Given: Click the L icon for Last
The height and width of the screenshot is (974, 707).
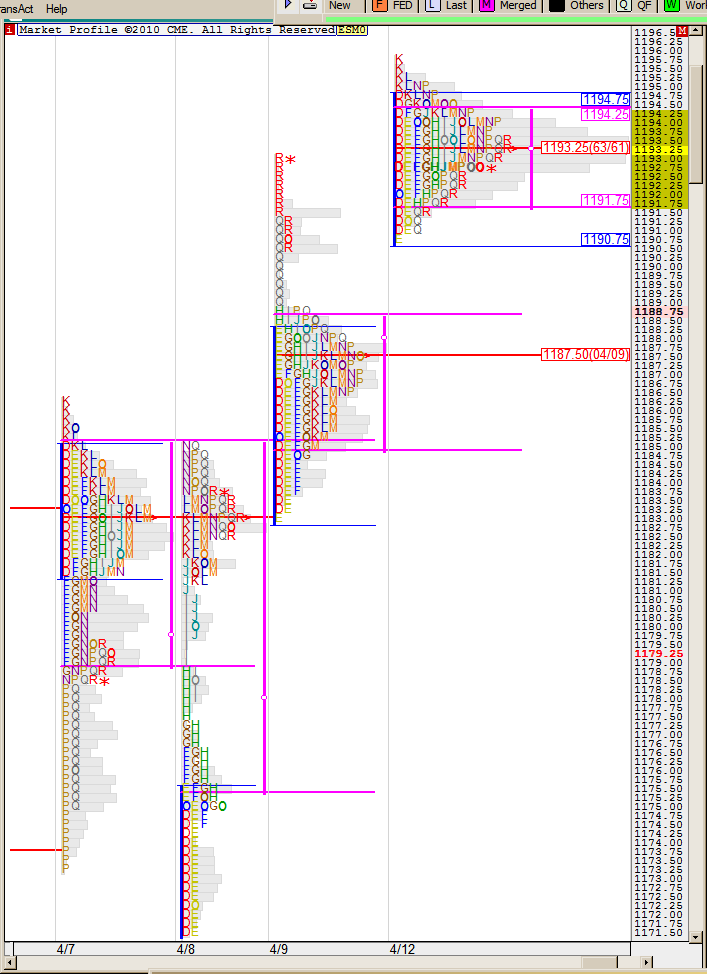Looking at the screenshot, I should (x=432, y=5).
